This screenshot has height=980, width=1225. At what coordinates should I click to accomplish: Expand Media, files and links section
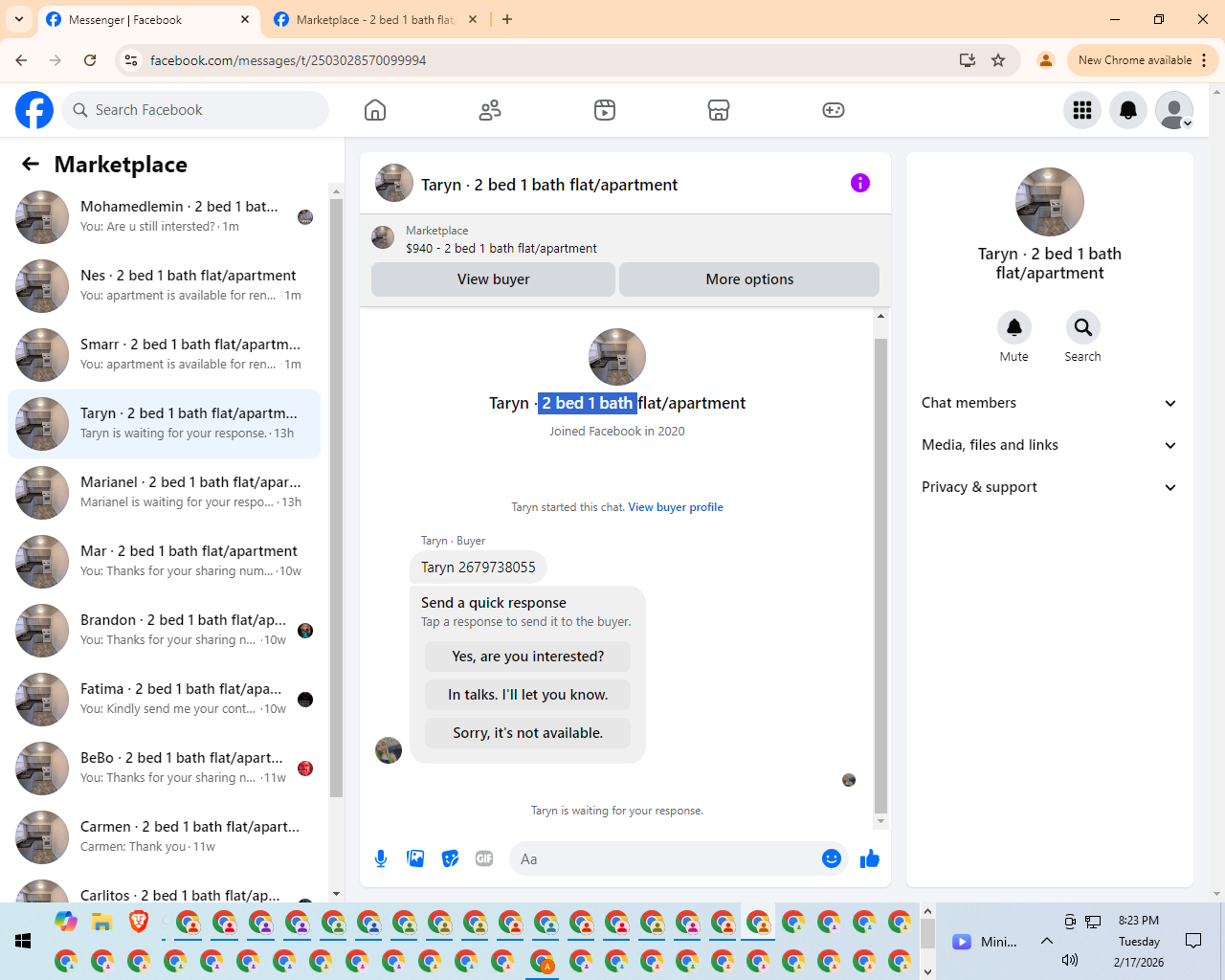1050,445
